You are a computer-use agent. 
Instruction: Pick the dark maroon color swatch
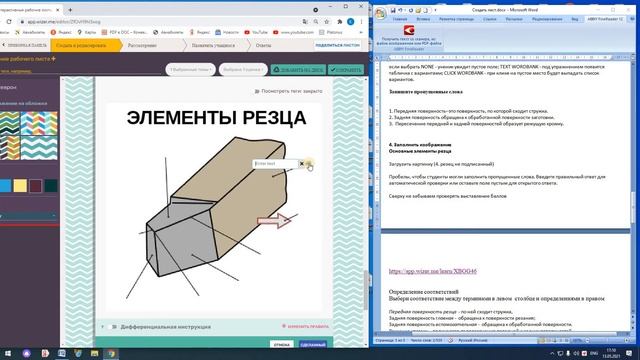coord(36,186)
